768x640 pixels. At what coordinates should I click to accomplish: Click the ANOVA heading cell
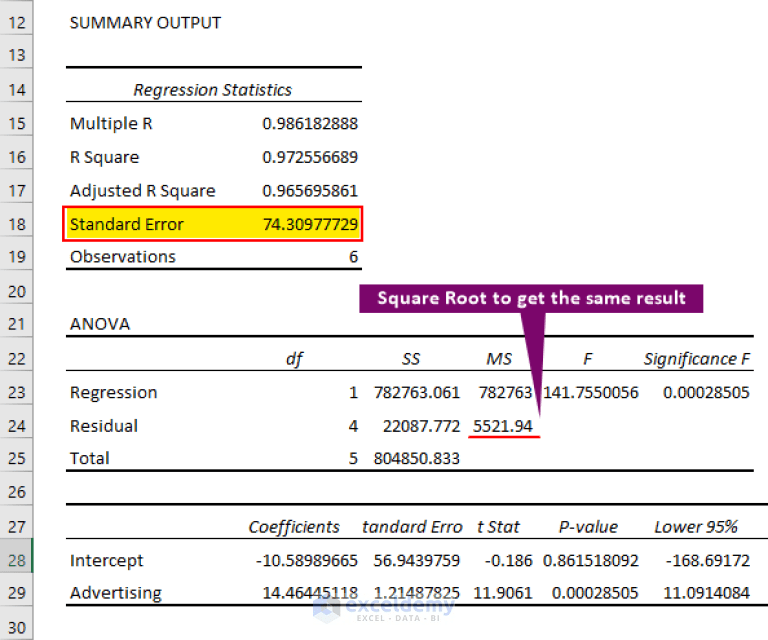click(x=100, y=324)
